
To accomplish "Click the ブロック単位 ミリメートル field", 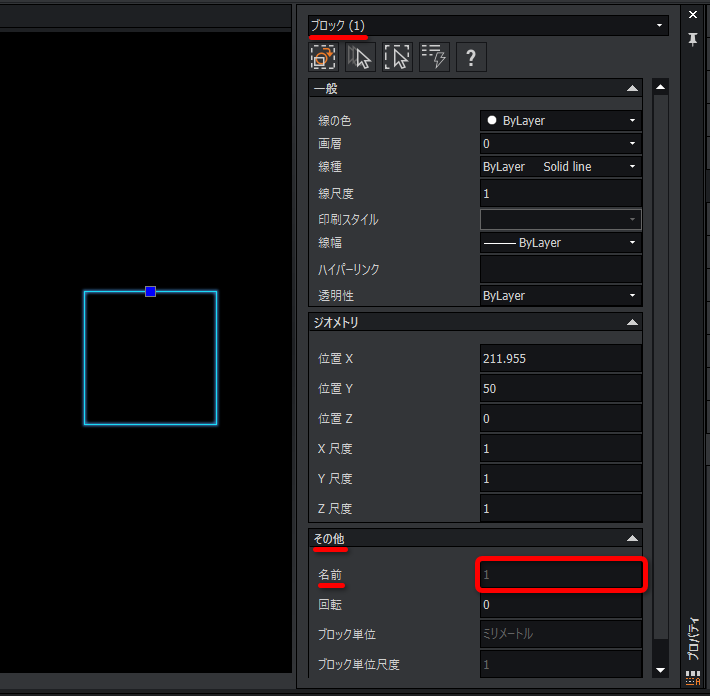I will point(561,634).
